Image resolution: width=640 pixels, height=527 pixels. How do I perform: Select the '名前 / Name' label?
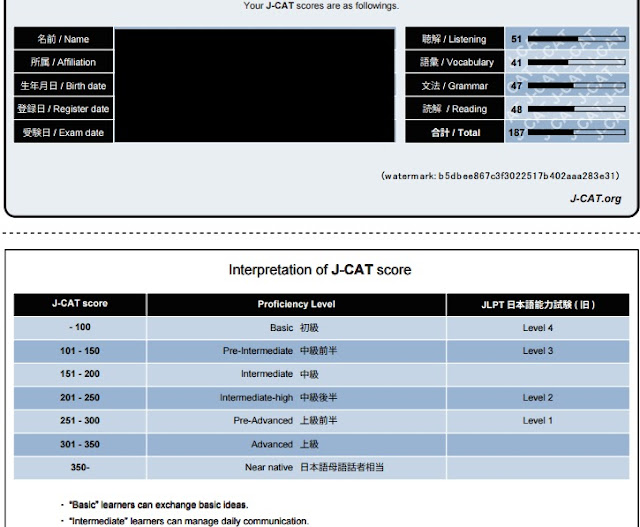pyautogui.click(x=63, y=39)
